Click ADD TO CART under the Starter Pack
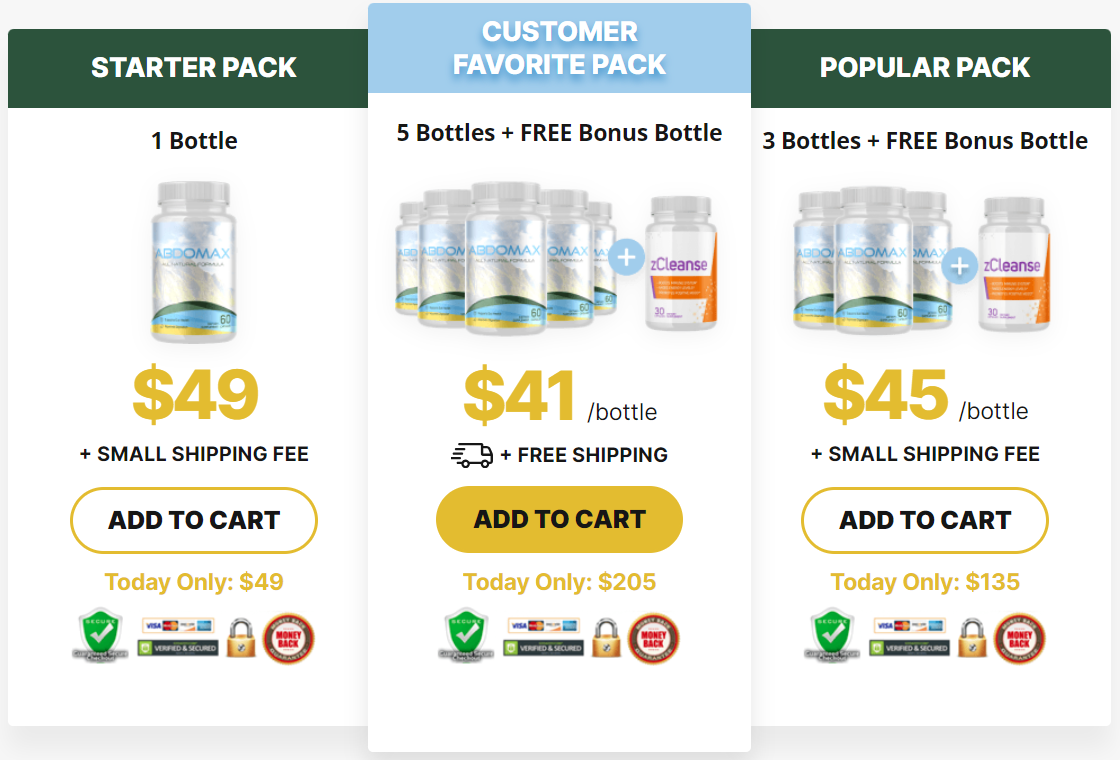 tap(193, 520)
